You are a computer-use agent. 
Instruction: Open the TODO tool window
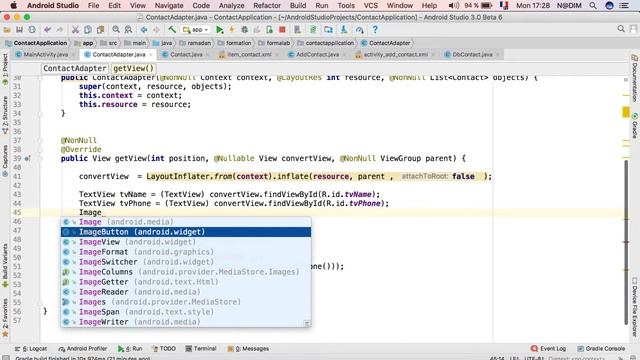(164, 349)
